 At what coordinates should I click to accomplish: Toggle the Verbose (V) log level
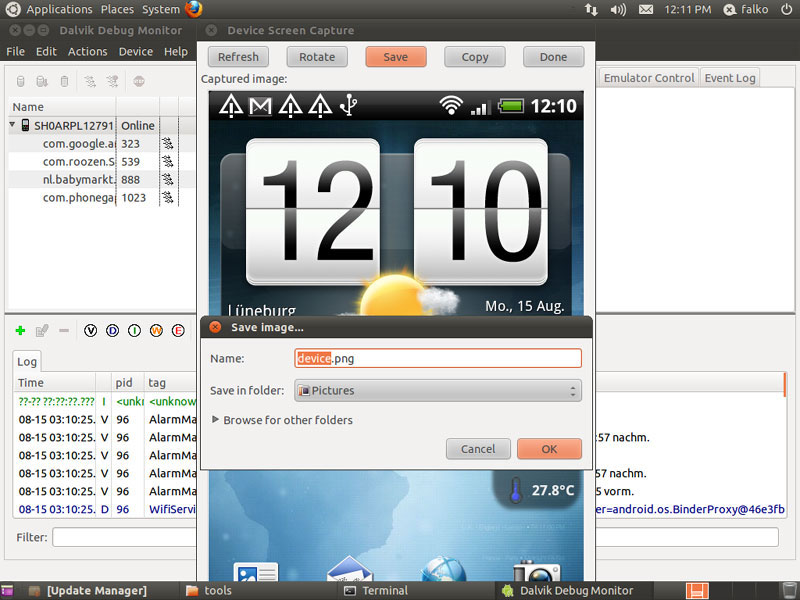[91, 331]
